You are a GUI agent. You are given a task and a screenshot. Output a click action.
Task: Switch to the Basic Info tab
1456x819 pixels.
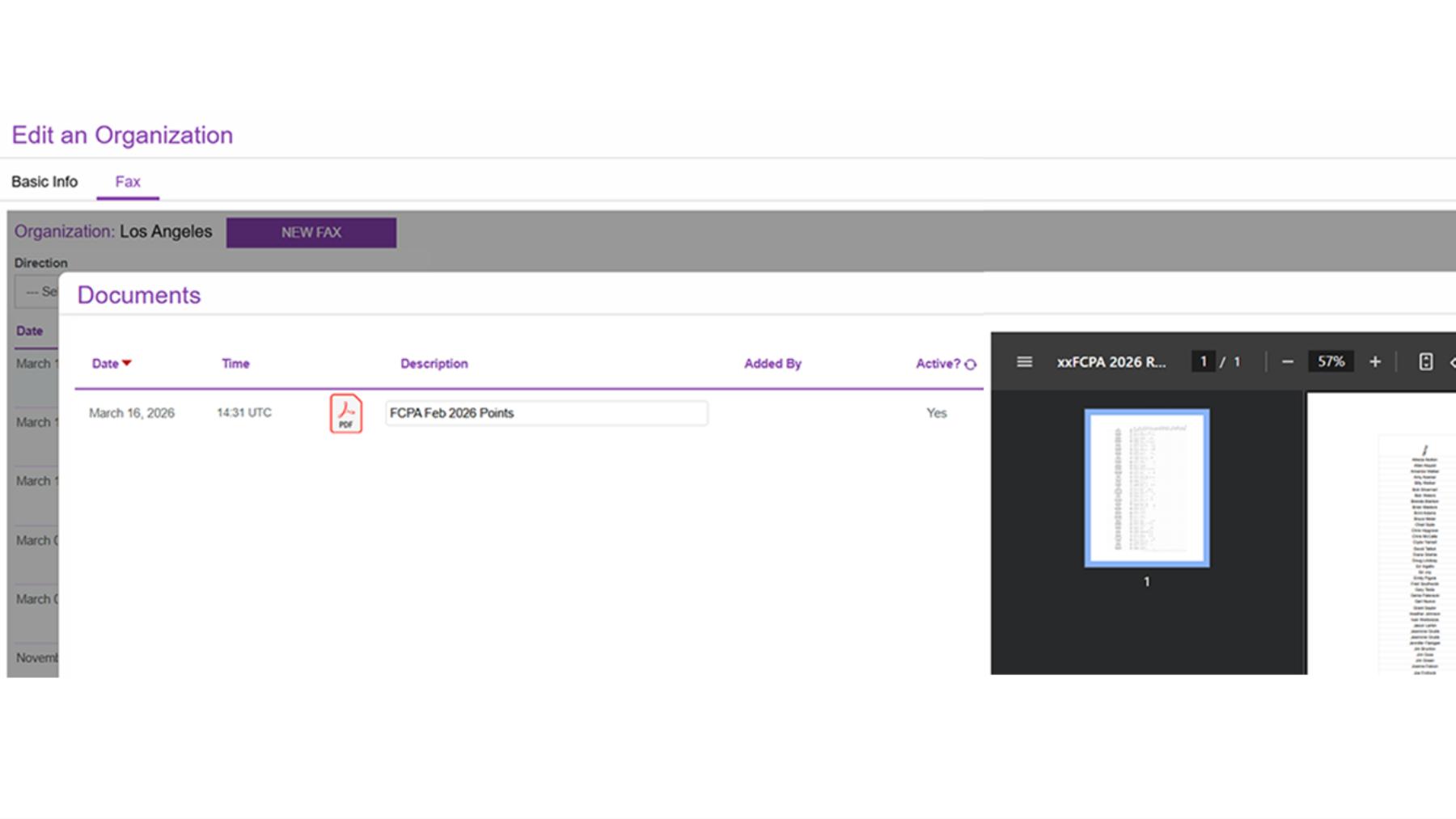[44, 182]
